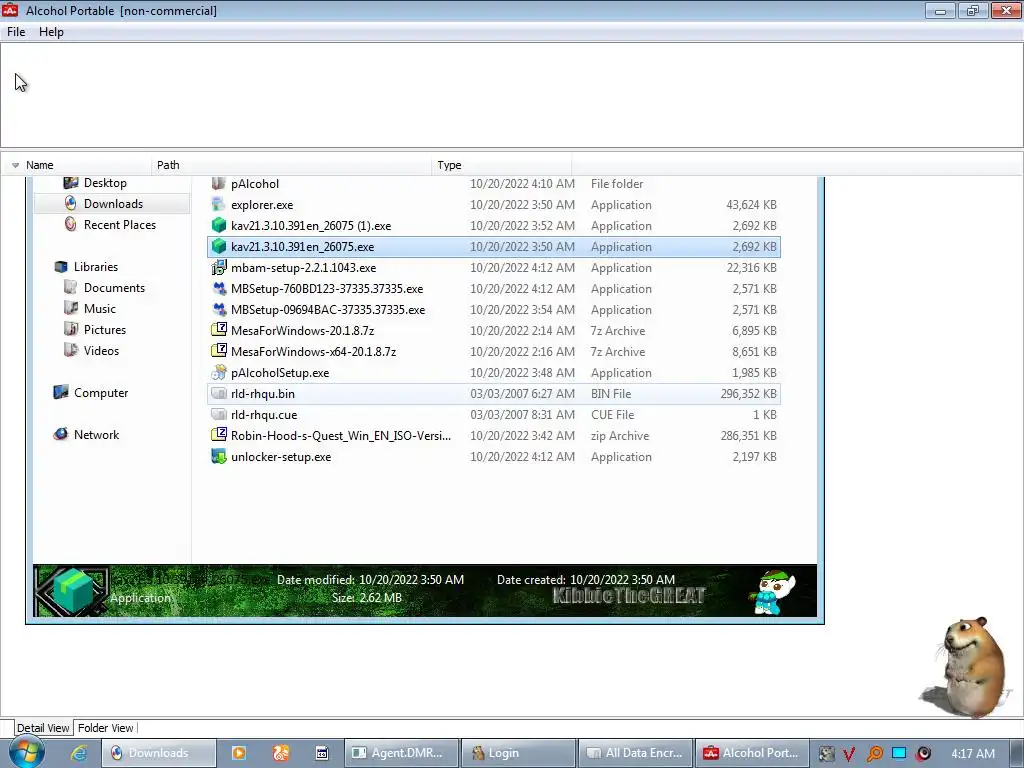The height and width of the screenshot is (768, 1024).
Task: Click the 4:17 AM taskbar clock
Action: [x=973, y=754]
